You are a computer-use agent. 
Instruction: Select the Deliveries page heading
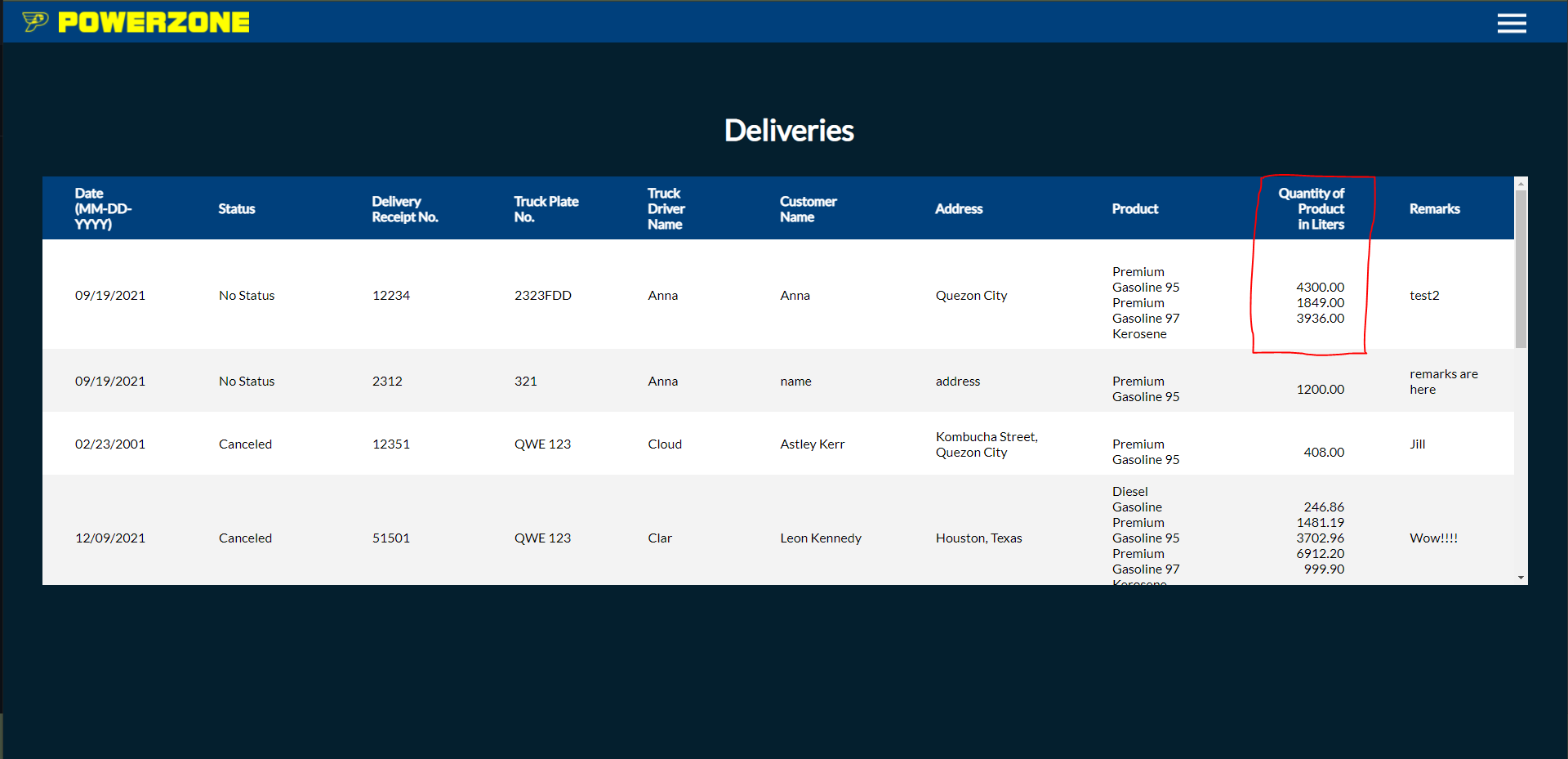point(789,131)
